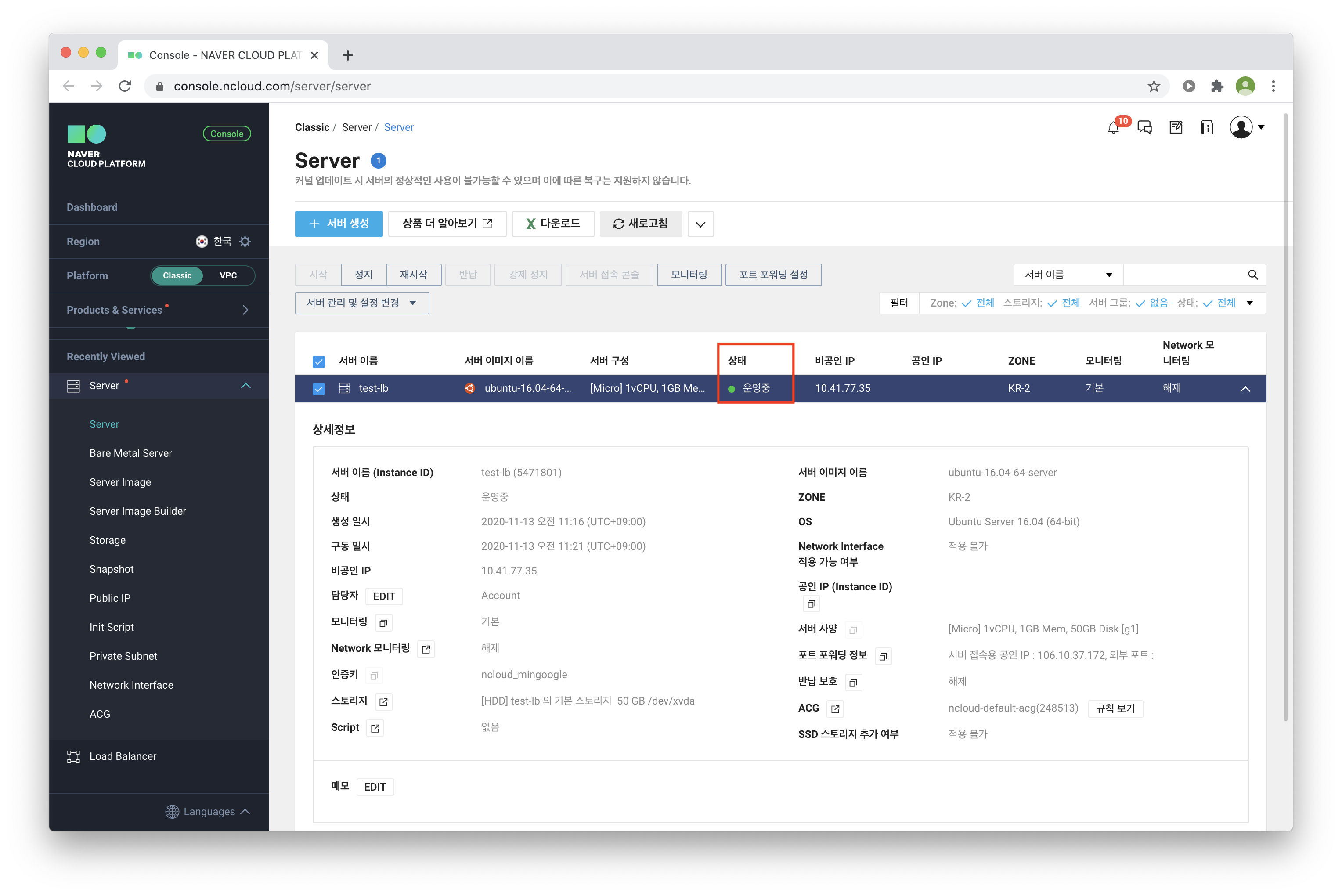This screenshot has height=896, width=1342.
Task: Open the region settings gear icon
Action: coord(245,242)
